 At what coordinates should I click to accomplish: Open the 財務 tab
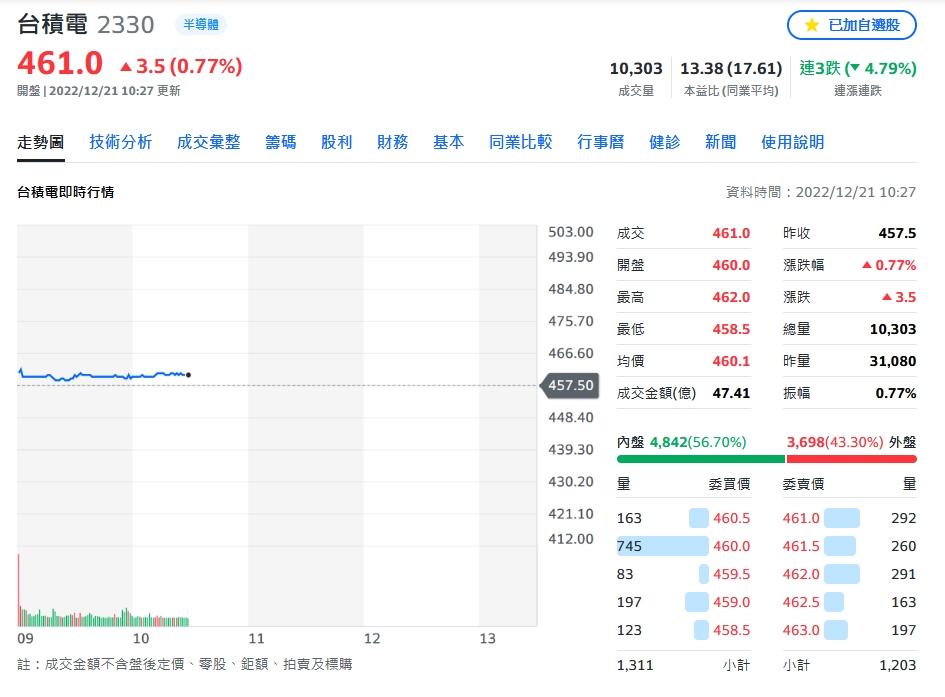coord(392,142)
